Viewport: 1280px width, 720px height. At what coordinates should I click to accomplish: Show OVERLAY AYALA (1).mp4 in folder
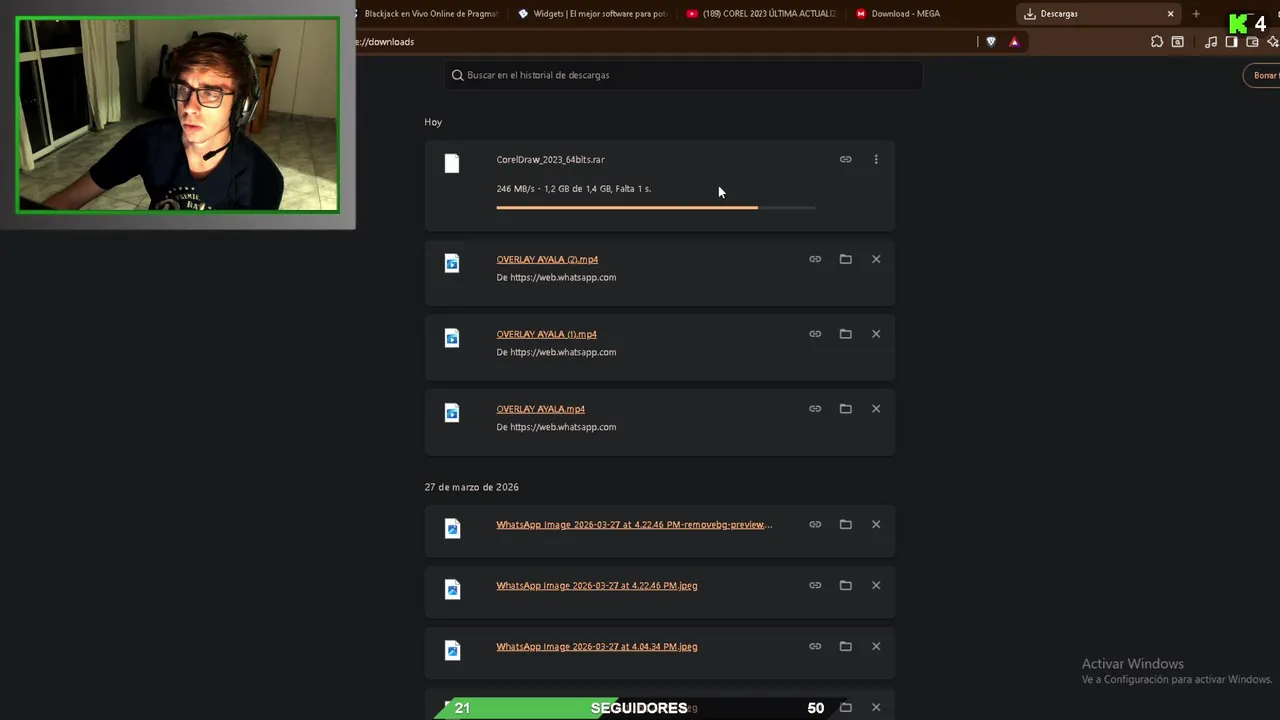pos(845,334)
